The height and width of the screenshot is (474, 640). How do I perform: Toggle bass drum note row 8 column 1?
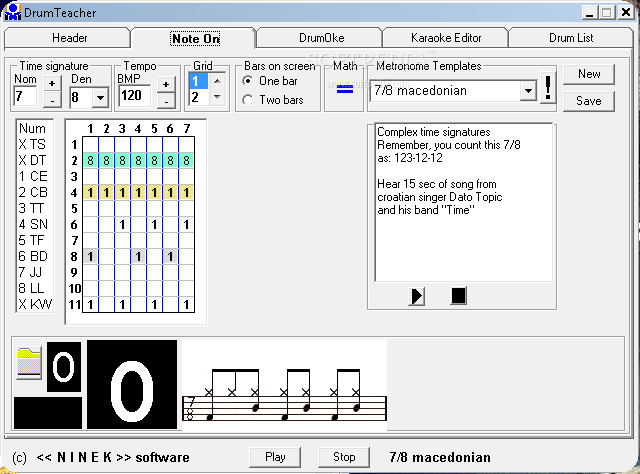[91, 256]
